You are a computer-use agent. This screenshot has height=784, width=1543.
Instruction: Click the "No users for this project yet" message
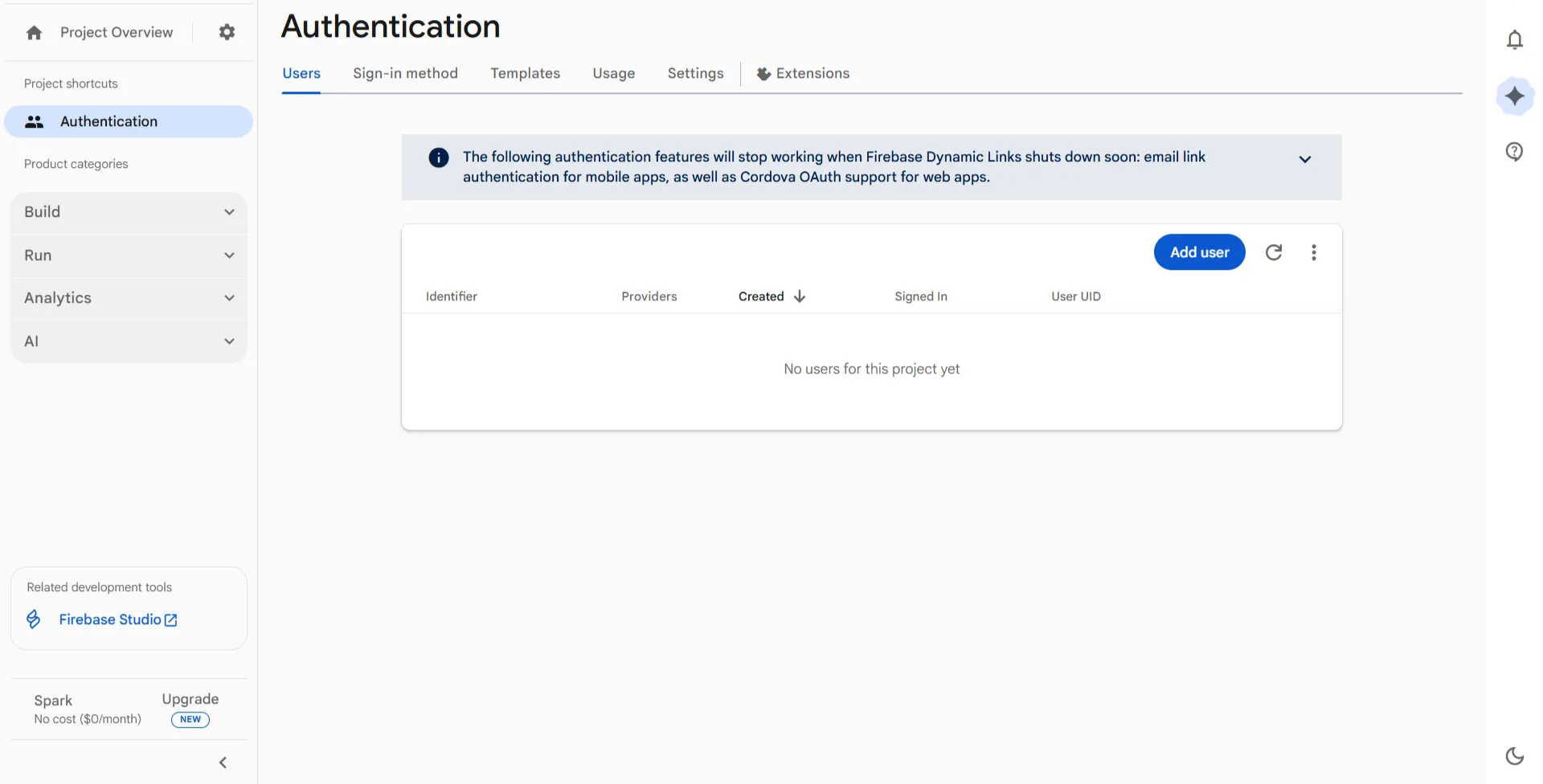pos(872,370)
